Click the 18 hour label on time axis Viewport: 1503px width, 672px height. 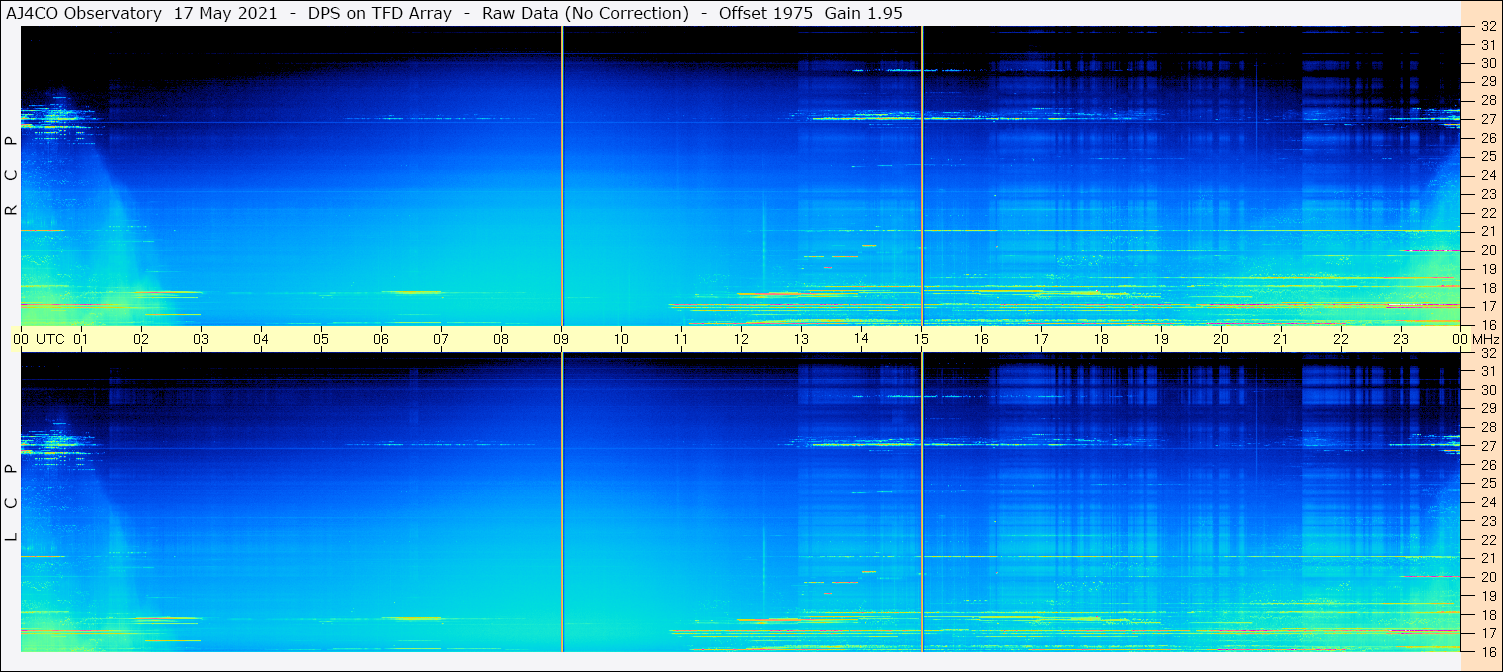(x=1101, y=339)
